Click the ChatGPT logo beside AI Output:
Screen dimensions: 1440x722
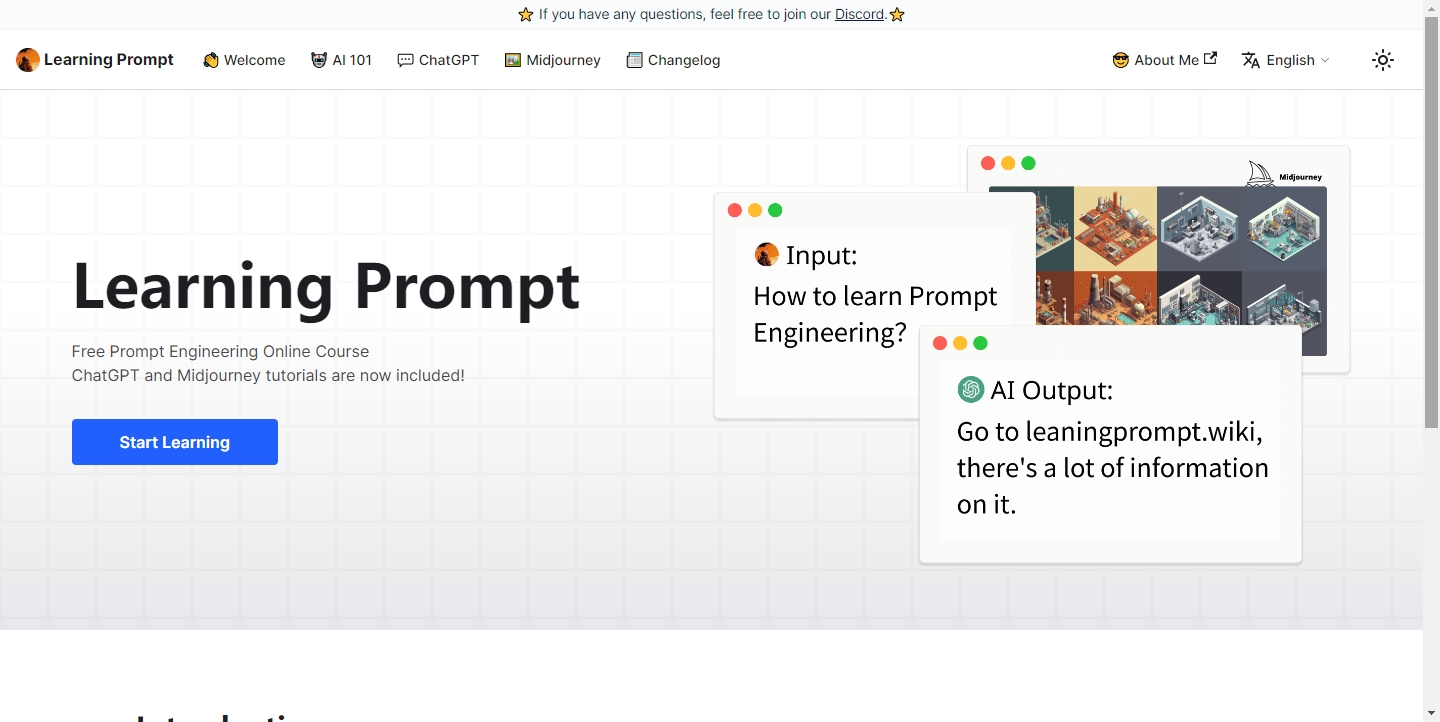point(970,389)
